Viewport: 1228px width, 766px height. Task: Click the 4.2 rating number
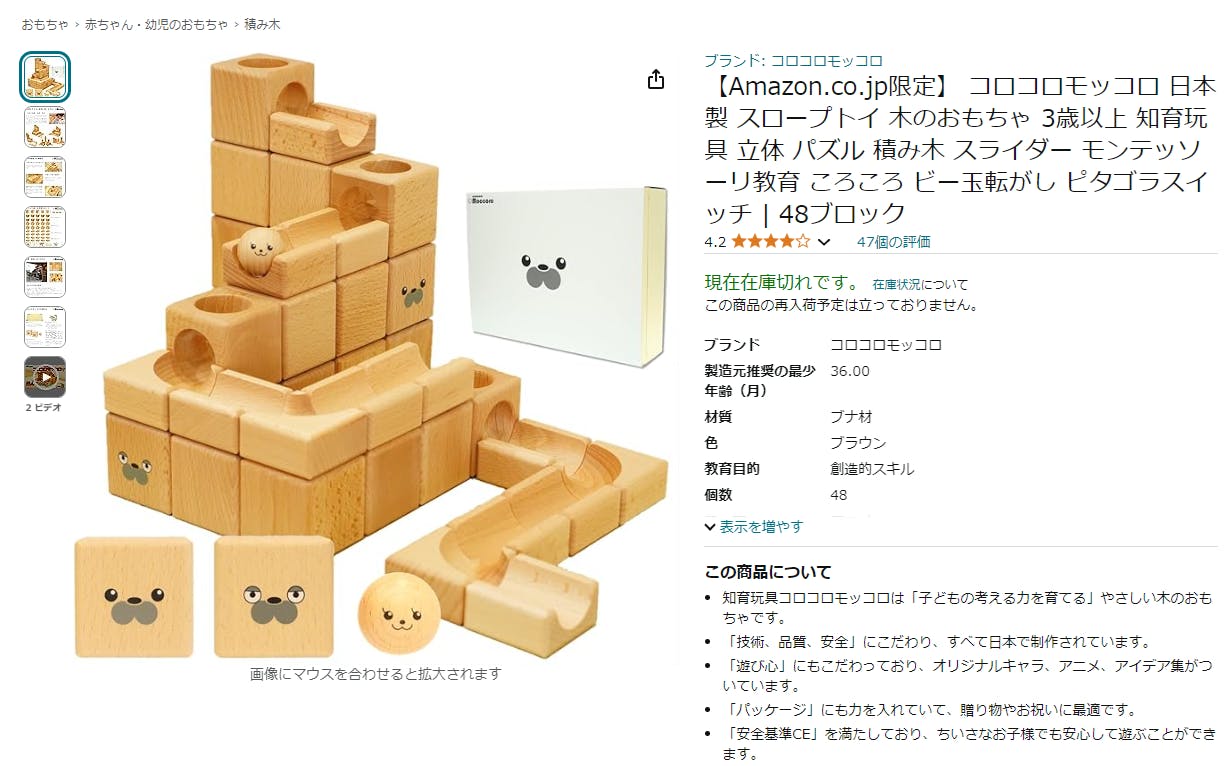(715, 241)
